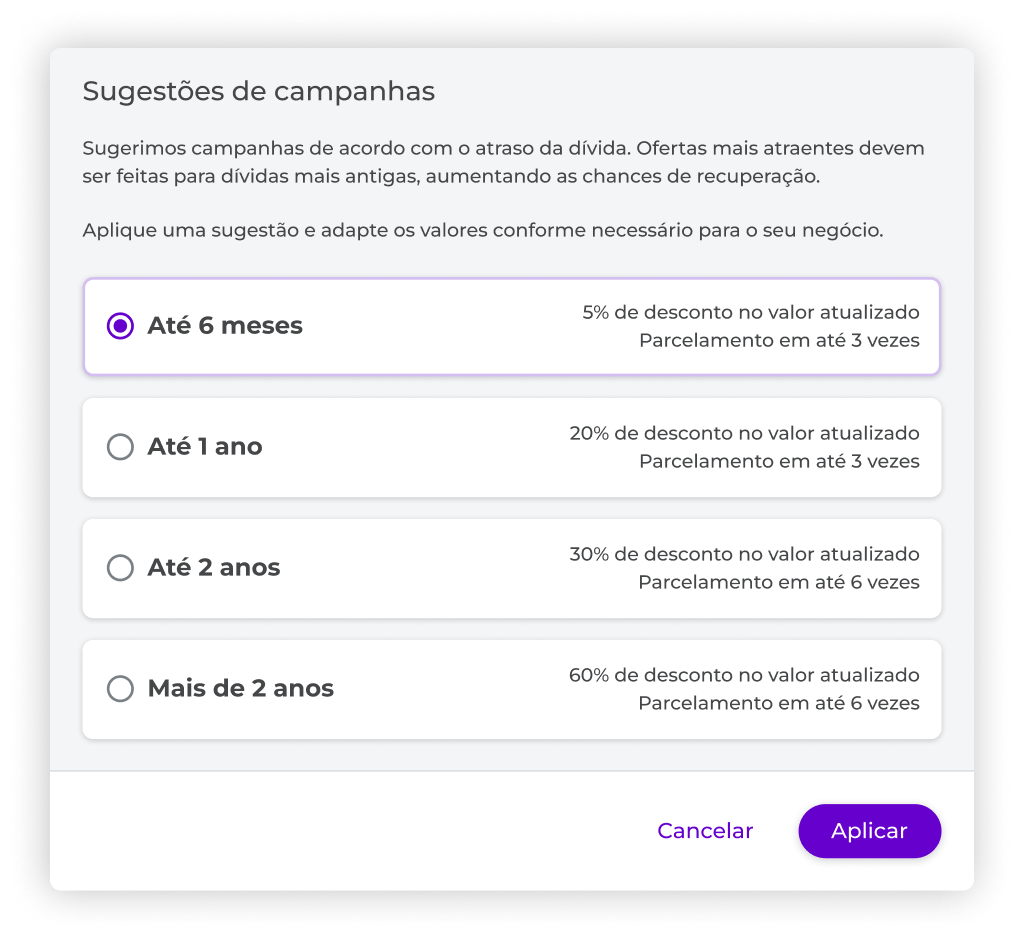
Task: Select the "Até 6 meses" radio button
Action: tap(120, 326)
